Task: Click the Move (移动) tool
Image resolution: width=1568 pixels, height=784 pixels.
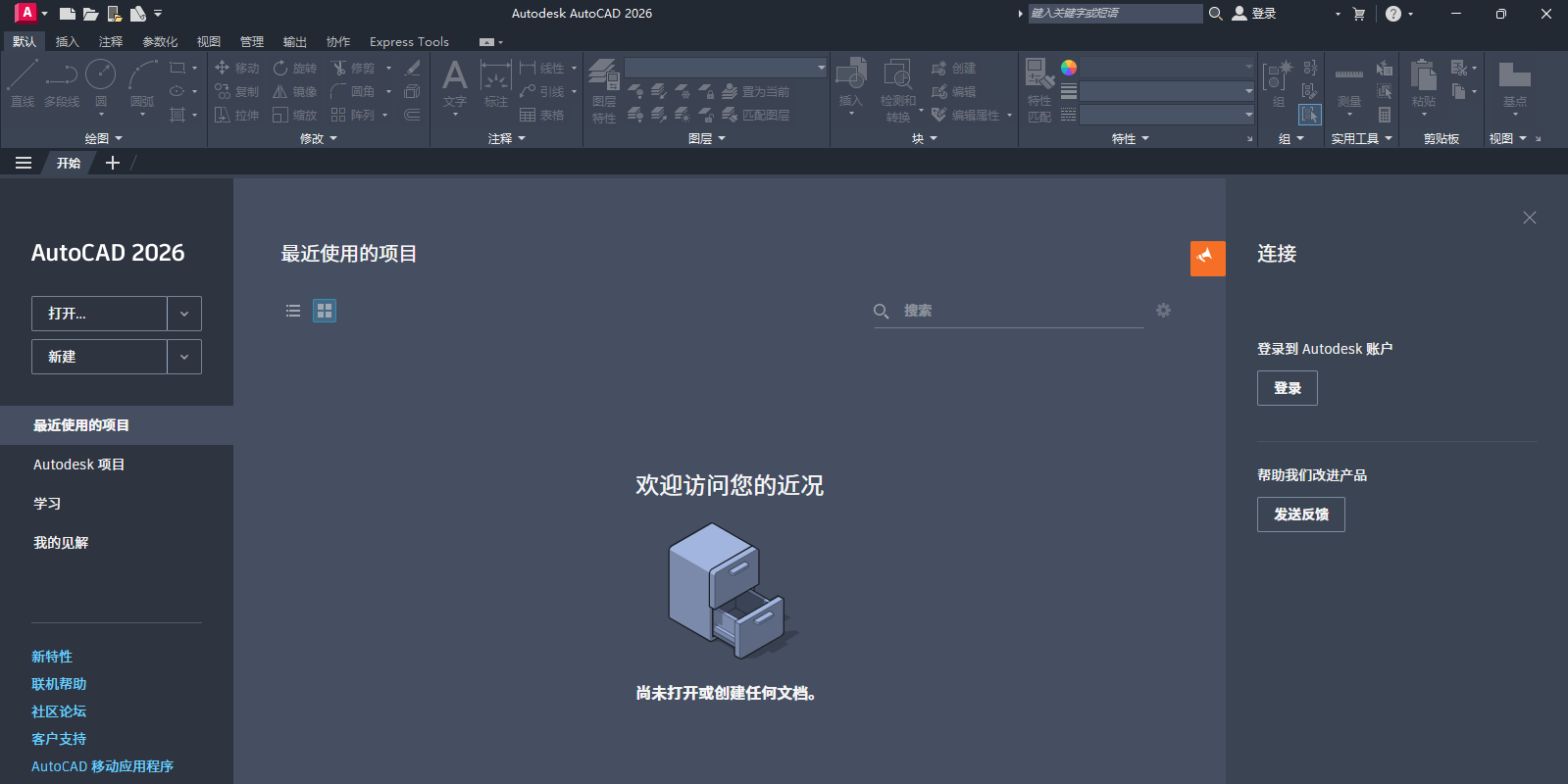Action: point(236,68)
